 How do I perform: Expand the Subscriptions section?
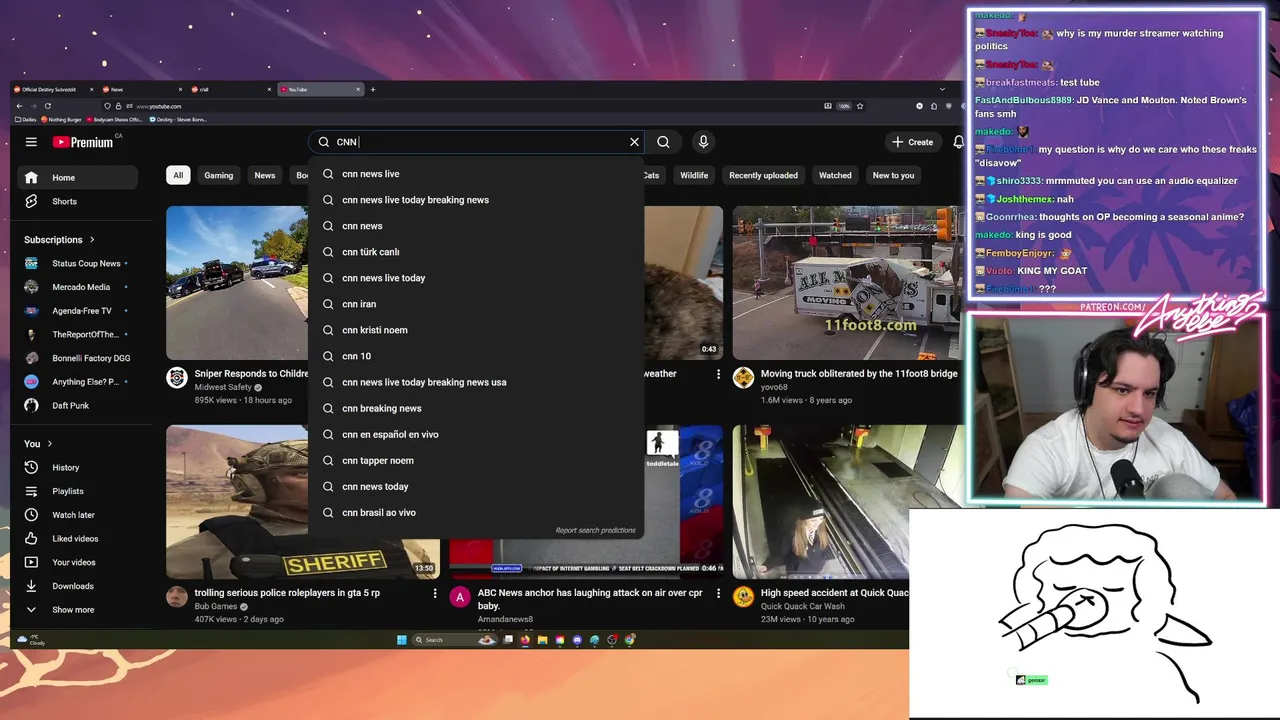tap(59, 240)
